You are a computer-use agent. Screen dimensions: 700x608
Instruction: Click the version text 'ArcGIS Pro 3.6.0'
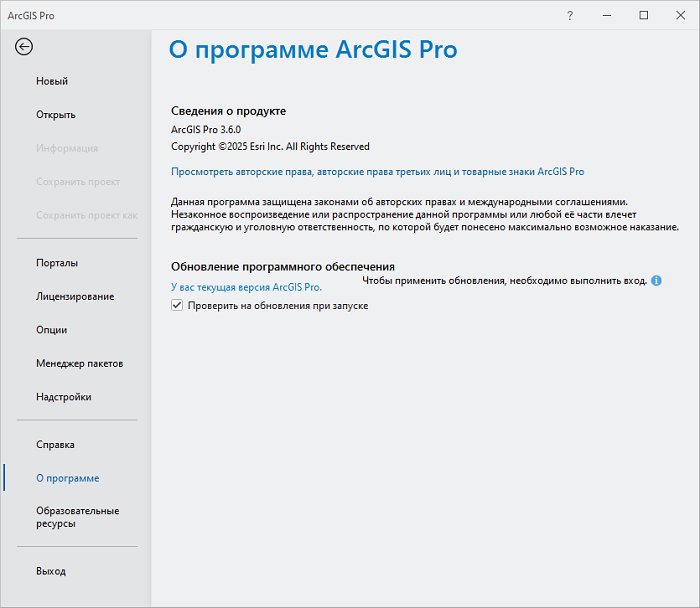(206, 129)
